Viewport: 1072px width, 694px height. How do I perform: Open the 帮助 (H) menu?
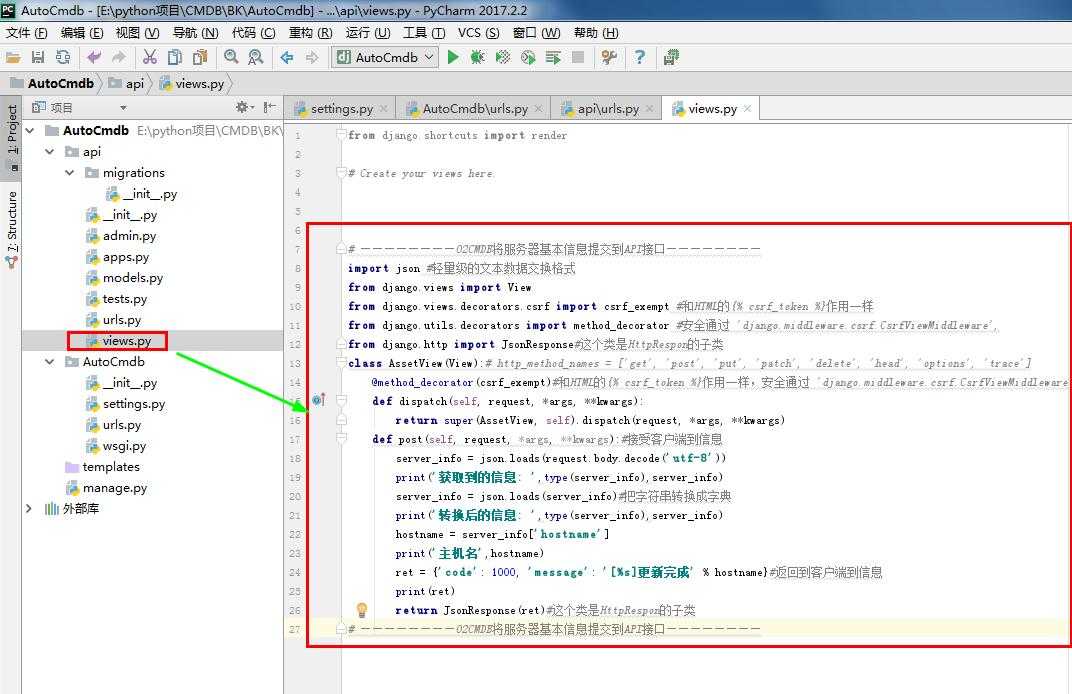pyautogui.click(x=596, y=33)
